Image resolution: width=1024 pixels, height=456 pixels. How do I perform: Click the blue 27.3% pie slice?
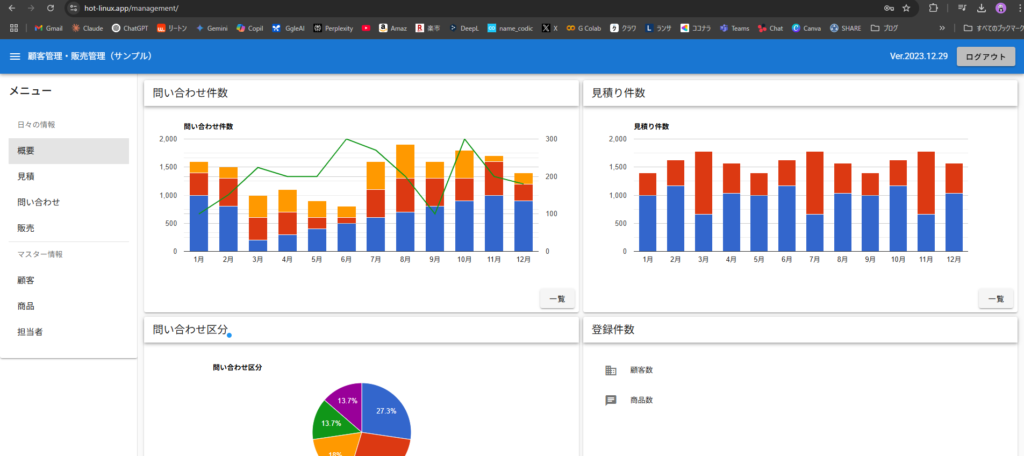click(385, 410)
